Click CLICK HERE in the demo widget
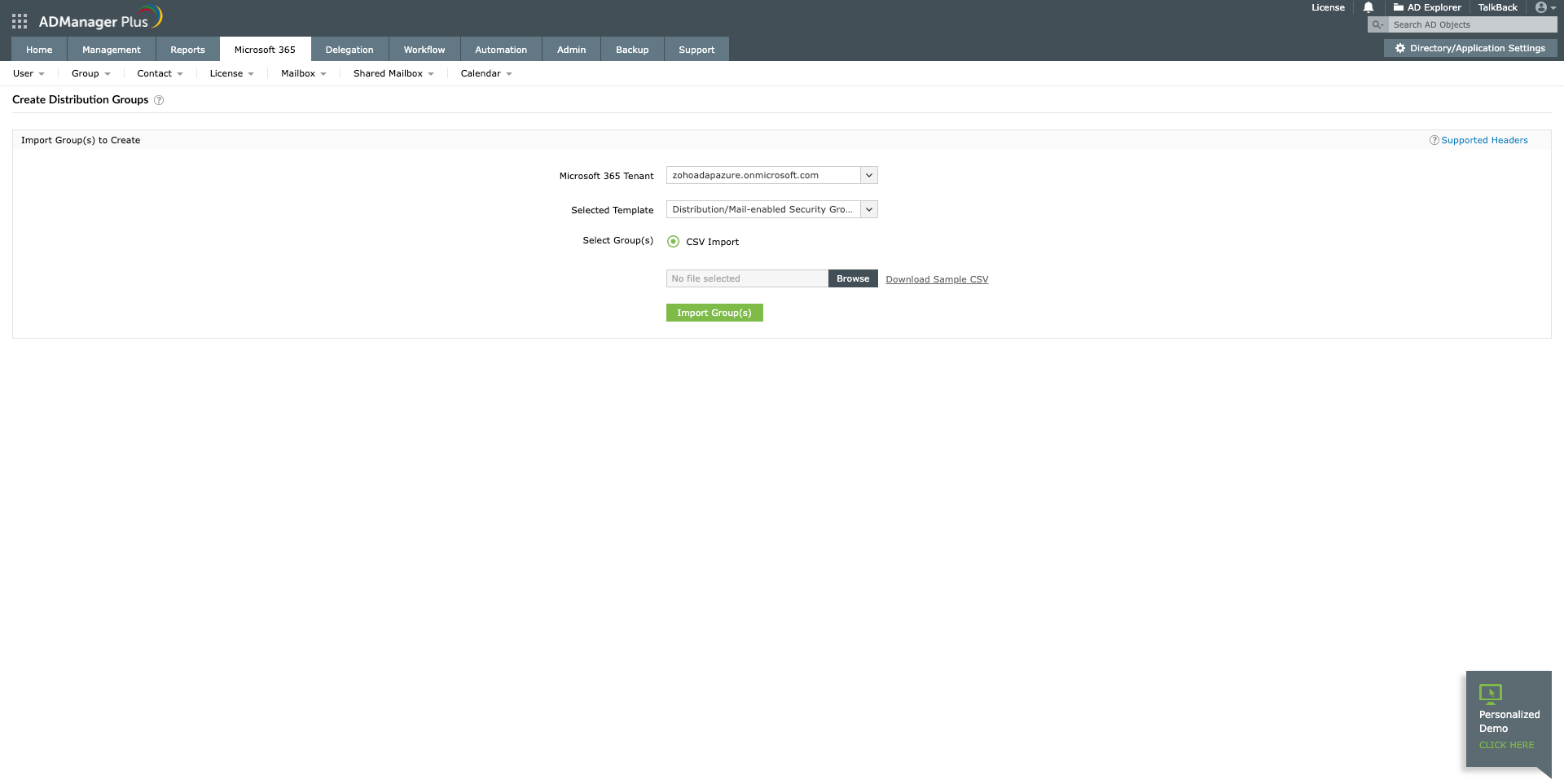Image resolution: width=1564 pixels, height=784 pixels. click(1506, 745)
